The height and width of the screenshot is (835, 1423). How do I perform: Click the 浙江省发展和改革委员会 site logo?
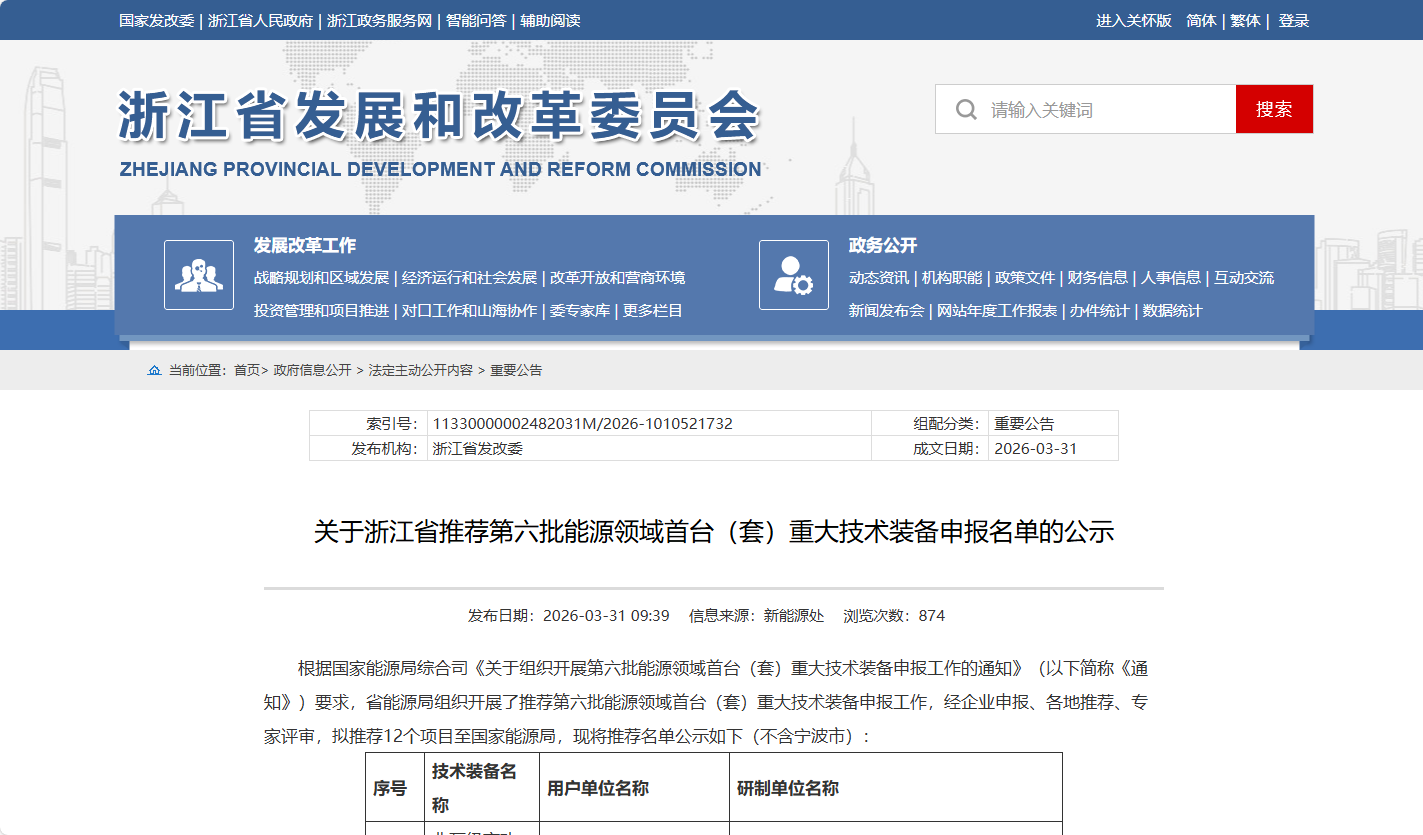pyautogui.click(x=440, y=132)
